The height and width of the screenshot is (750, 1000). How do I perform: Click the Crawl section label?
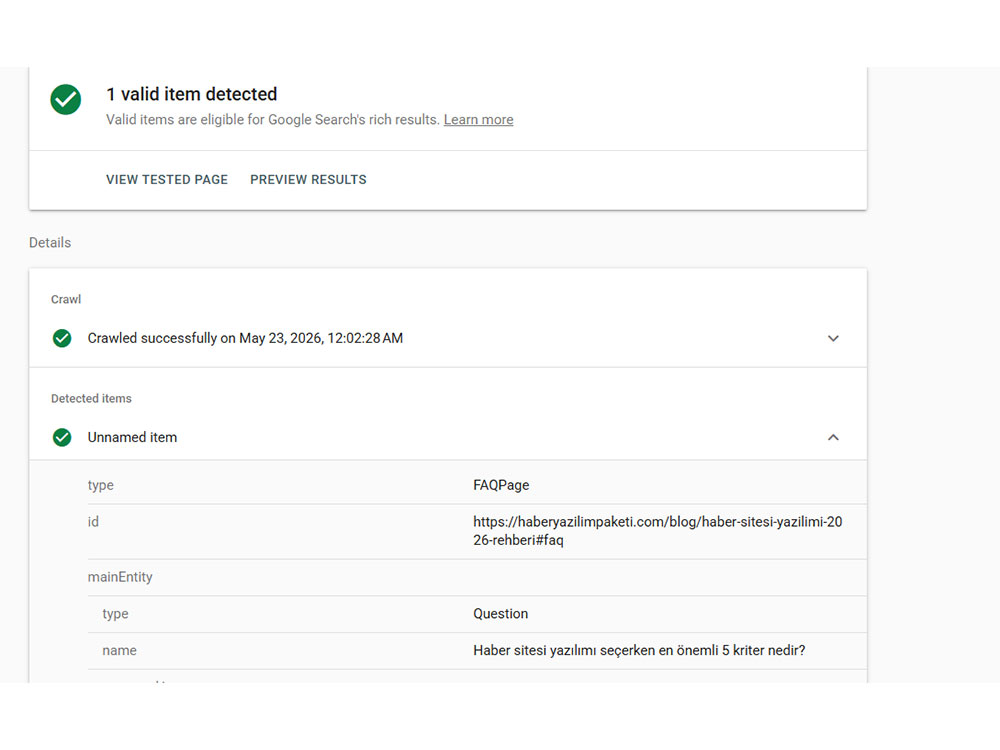[x=66, y=300]
